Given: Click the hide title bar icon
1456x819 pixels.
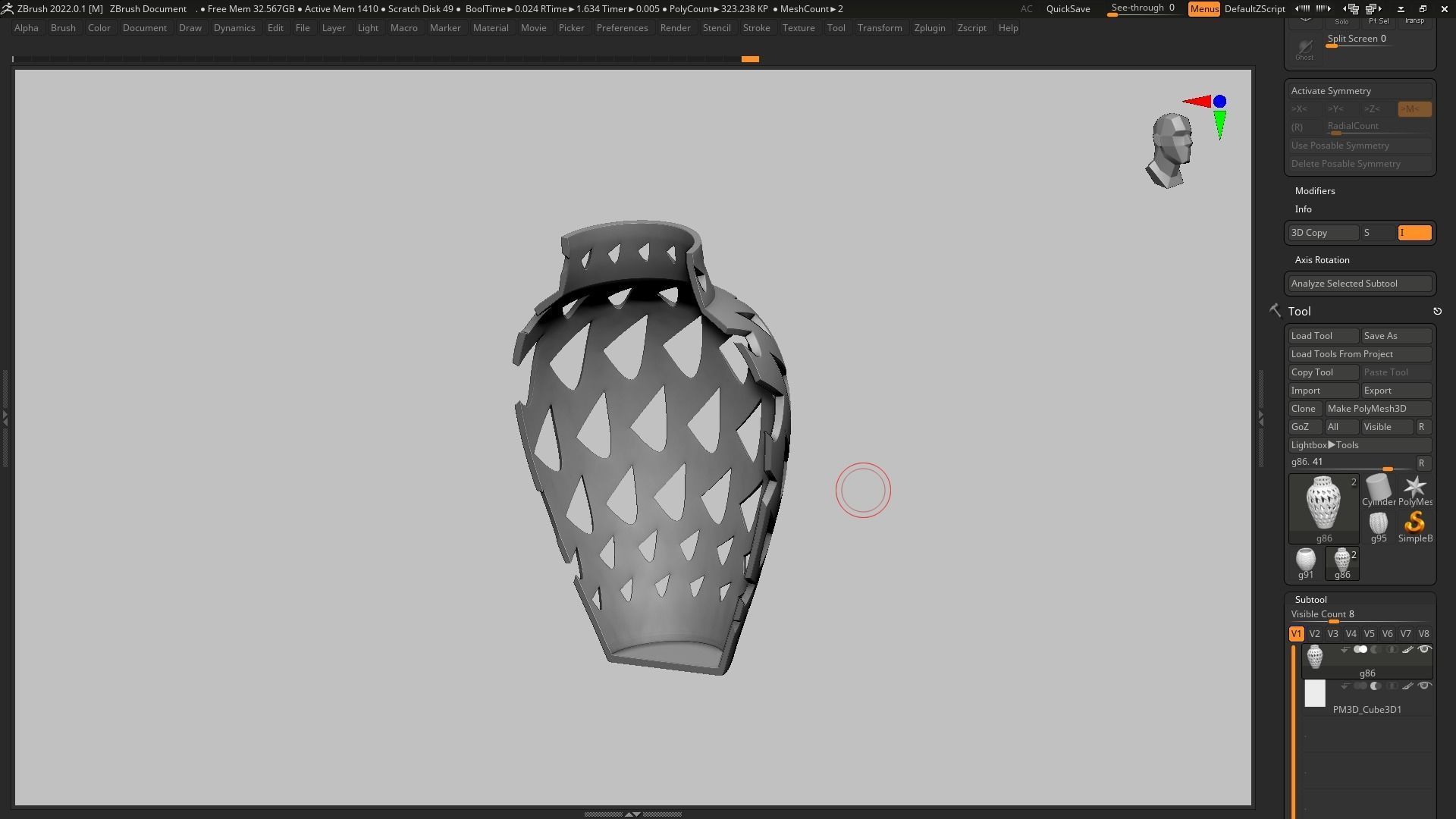Looking at the screenshot, I should point(1401,9).
